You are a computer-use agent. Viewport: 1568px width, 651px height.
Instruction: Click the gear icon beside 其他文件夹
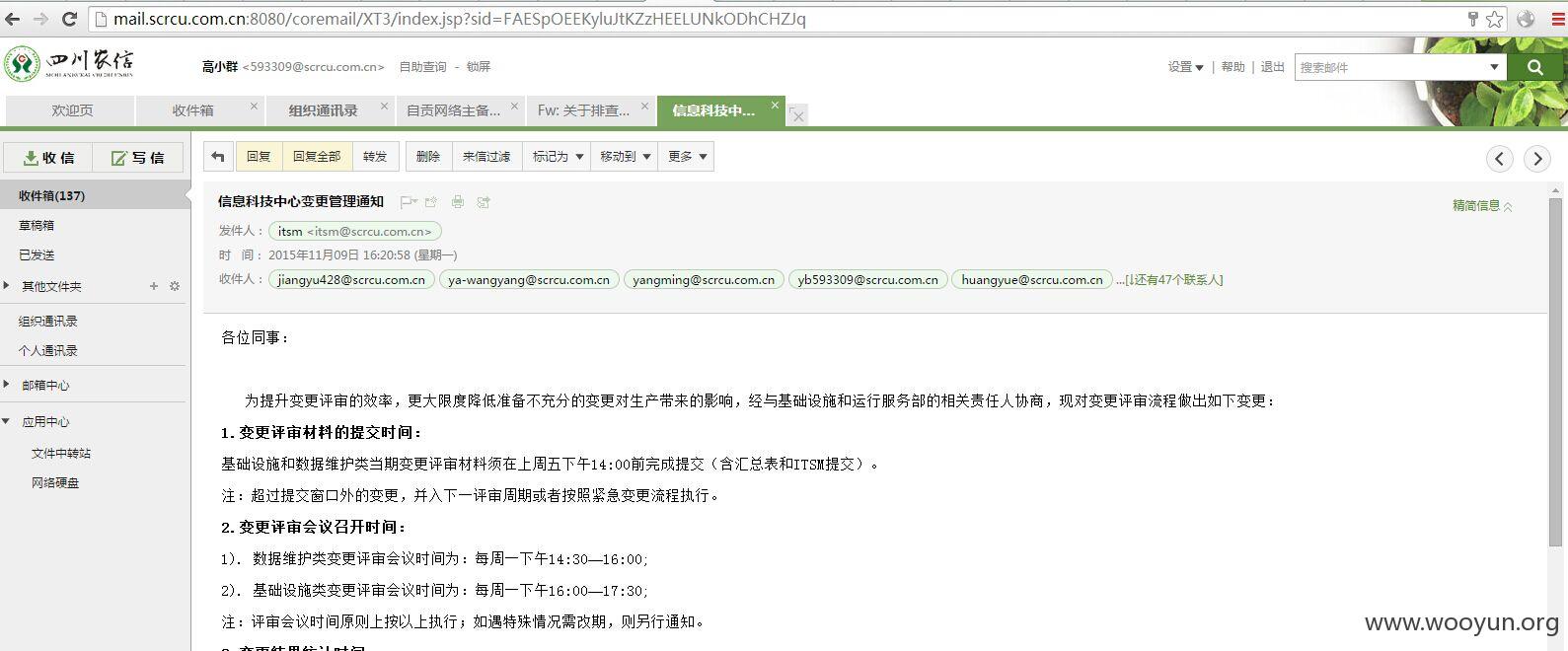point(175,286)
